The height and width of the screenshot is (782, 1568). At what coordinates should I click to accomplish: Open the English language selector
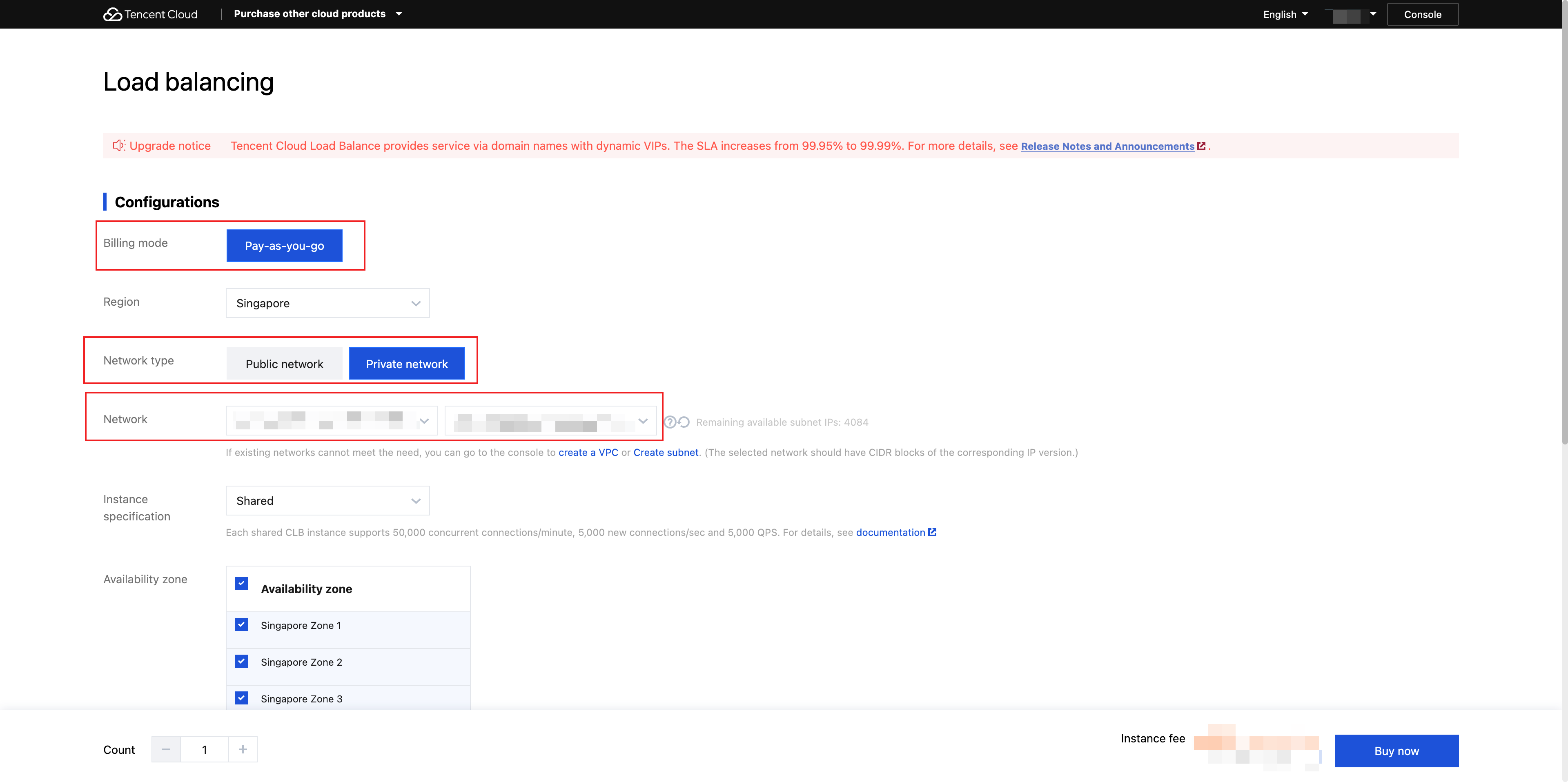tap(1285, 15)
